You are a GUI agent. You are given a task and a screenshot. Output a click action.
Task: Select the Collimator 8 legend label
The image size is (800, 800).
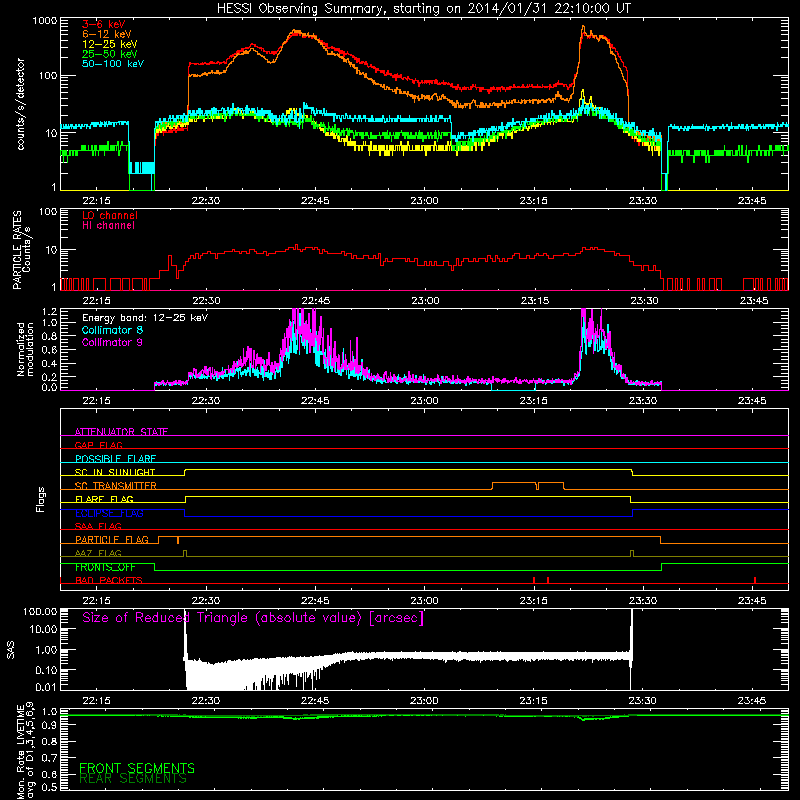(112, 330)
